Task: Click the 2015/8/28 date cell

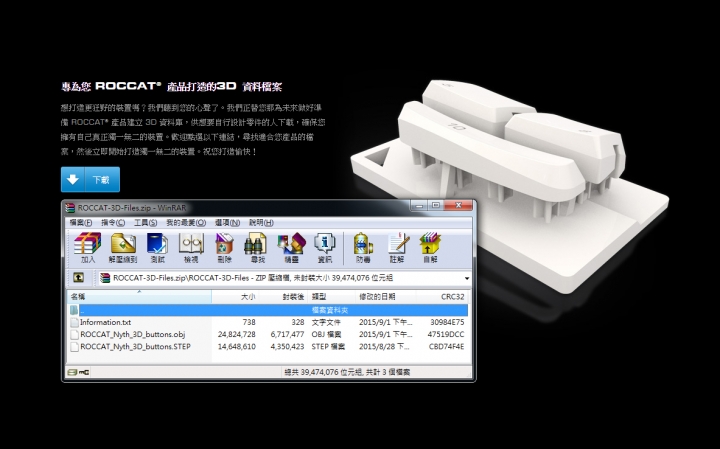Action: [384, 347]
